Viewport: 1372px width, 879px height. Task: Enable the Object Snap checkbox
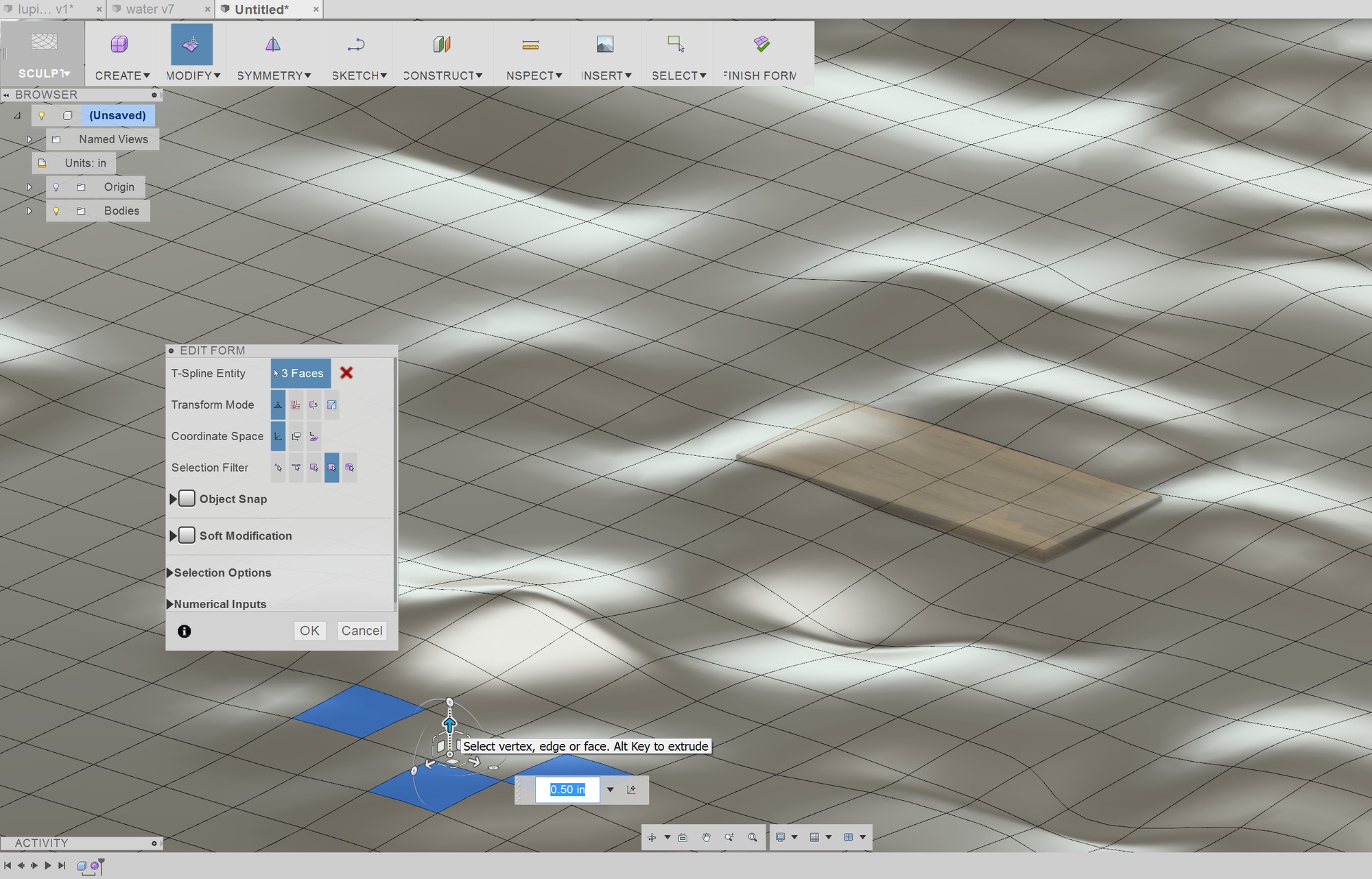pyautogui.click(x=187, y=498)
